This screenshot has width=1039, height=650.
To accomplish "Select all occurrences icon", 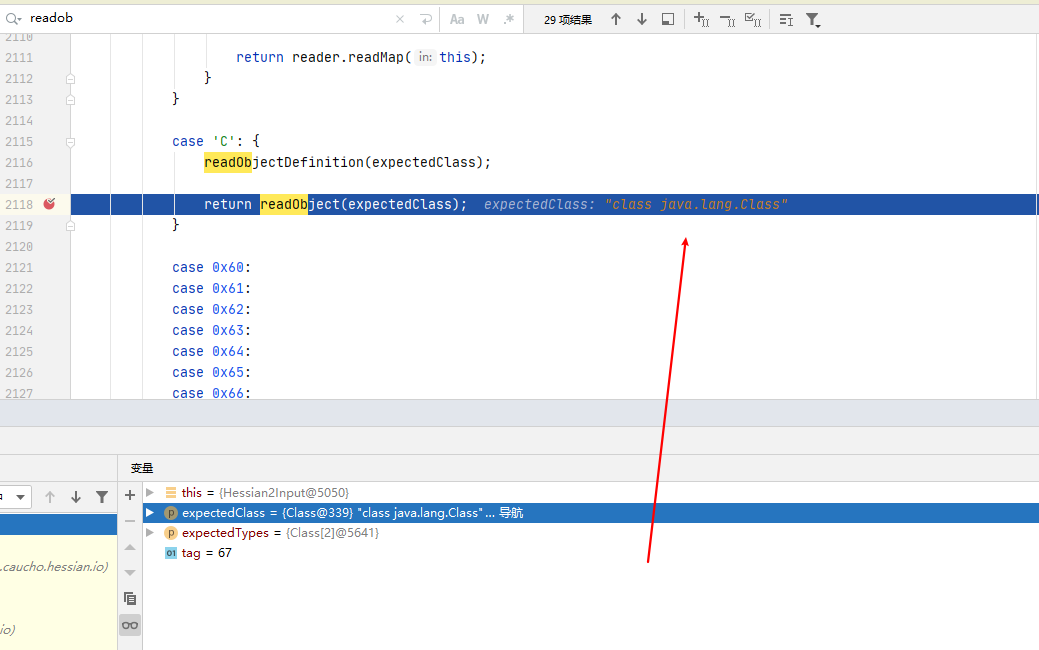I will point(753,19).
